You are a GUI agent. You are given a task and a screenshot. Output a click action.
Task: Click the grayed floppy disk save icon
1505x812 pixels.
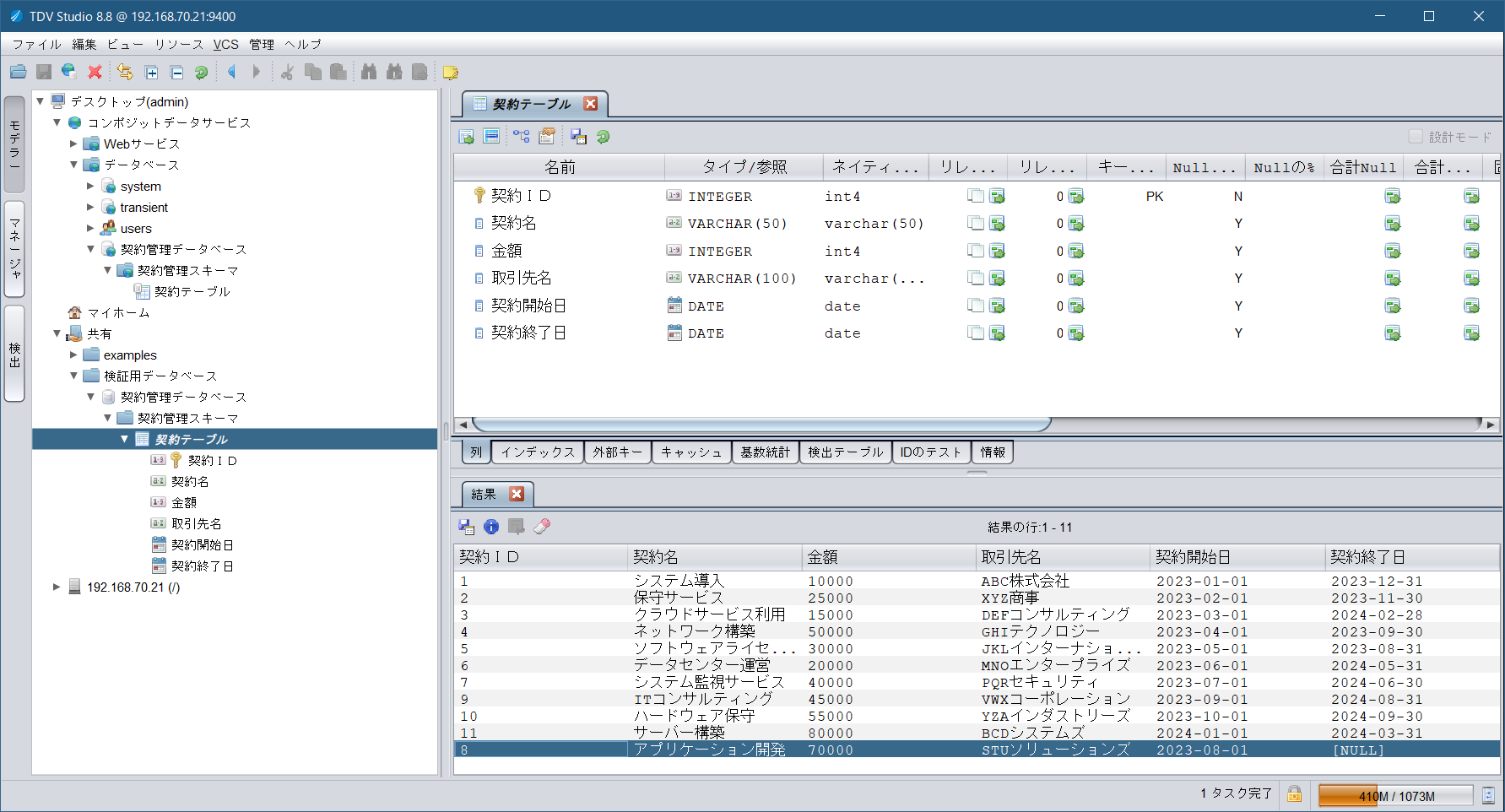44,73
